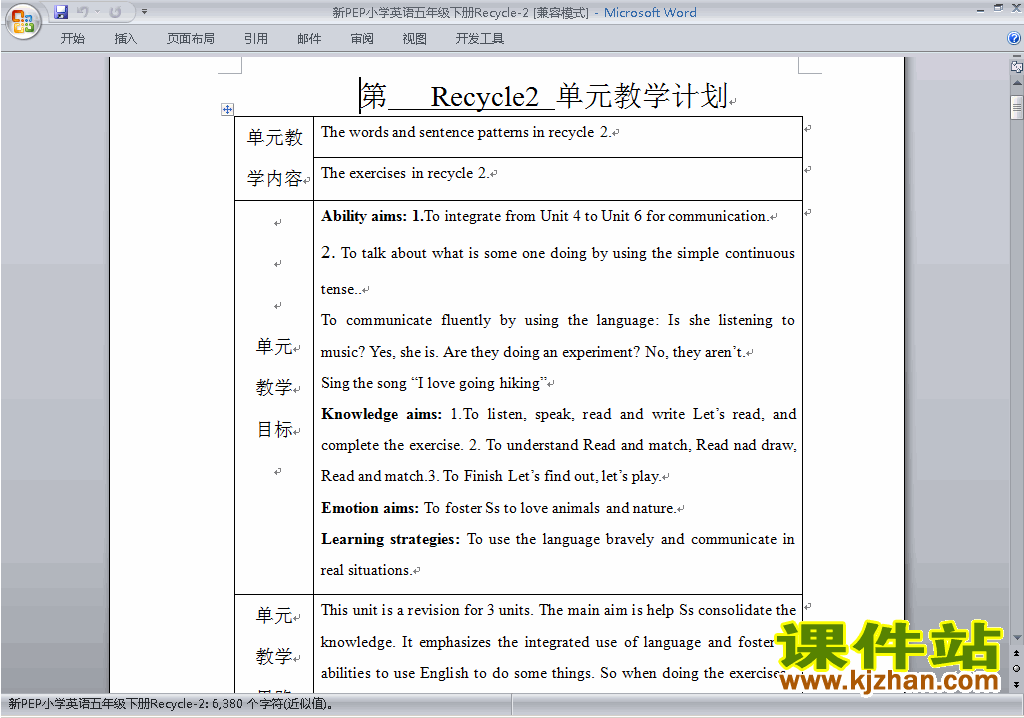Click the vertical scrollbar down arrow
This screenshot has height=718, width=1024.
[1016, 638]
